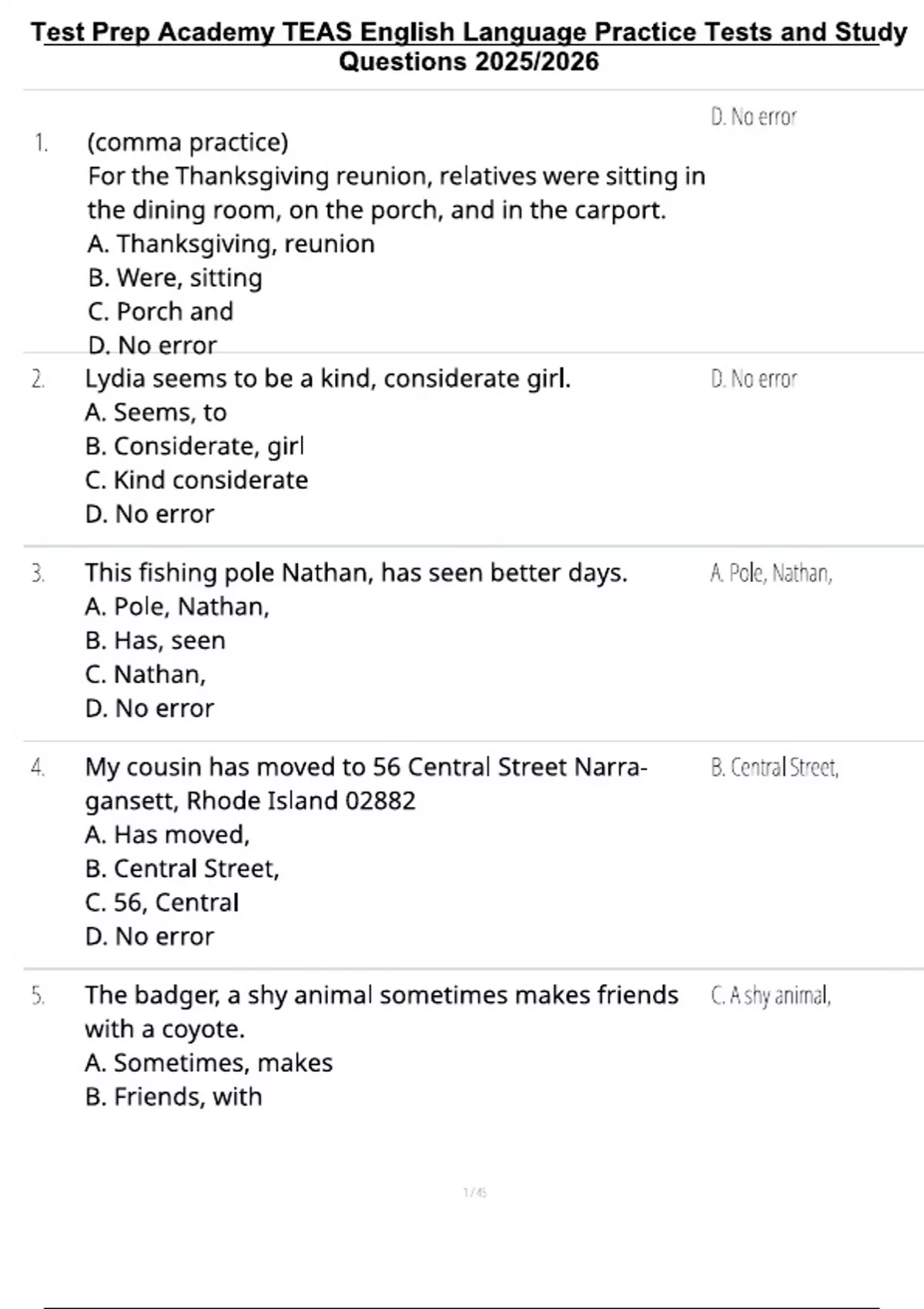
Task: Select option C. Nathan,
Action: [x=146, y=675]
